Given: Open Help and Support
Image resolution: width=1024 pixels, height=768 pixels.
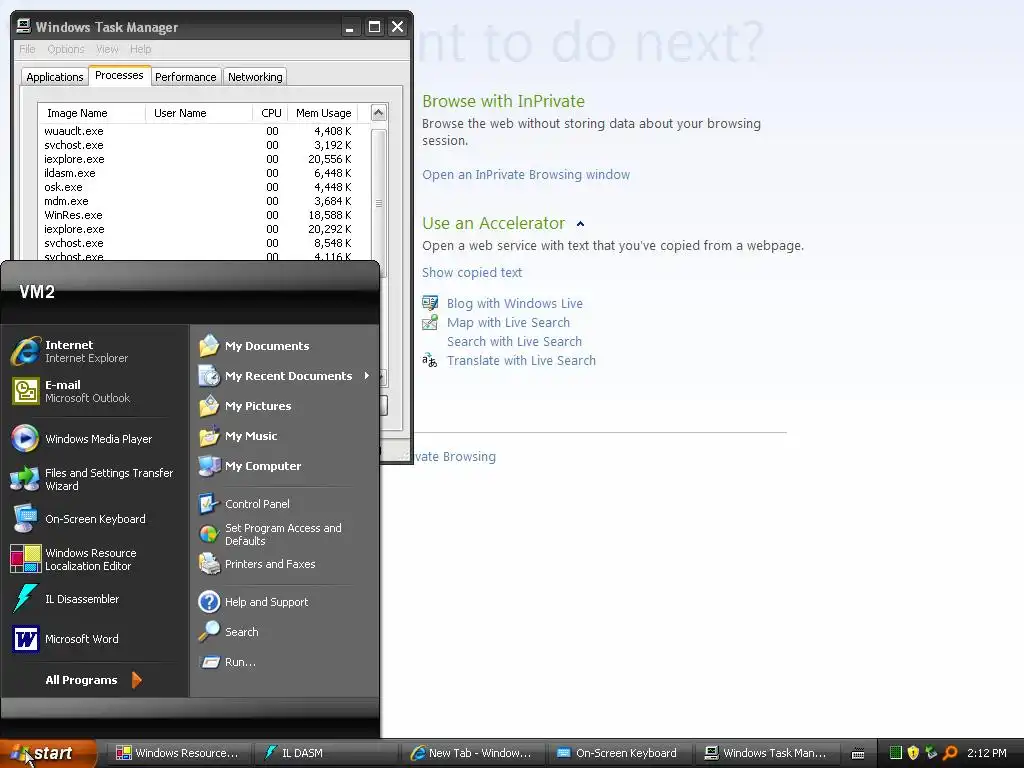Looking at the screenshot, I should tap(284, 602).
